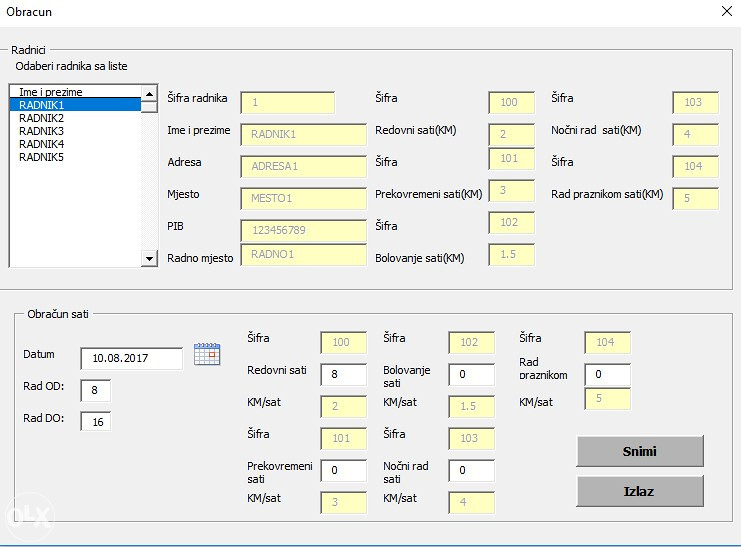The width and height of the screenshot is (741, 547).
Task: Click the Rad praznikom hours input
Action: pyautogui.click(x=607, y=374)
